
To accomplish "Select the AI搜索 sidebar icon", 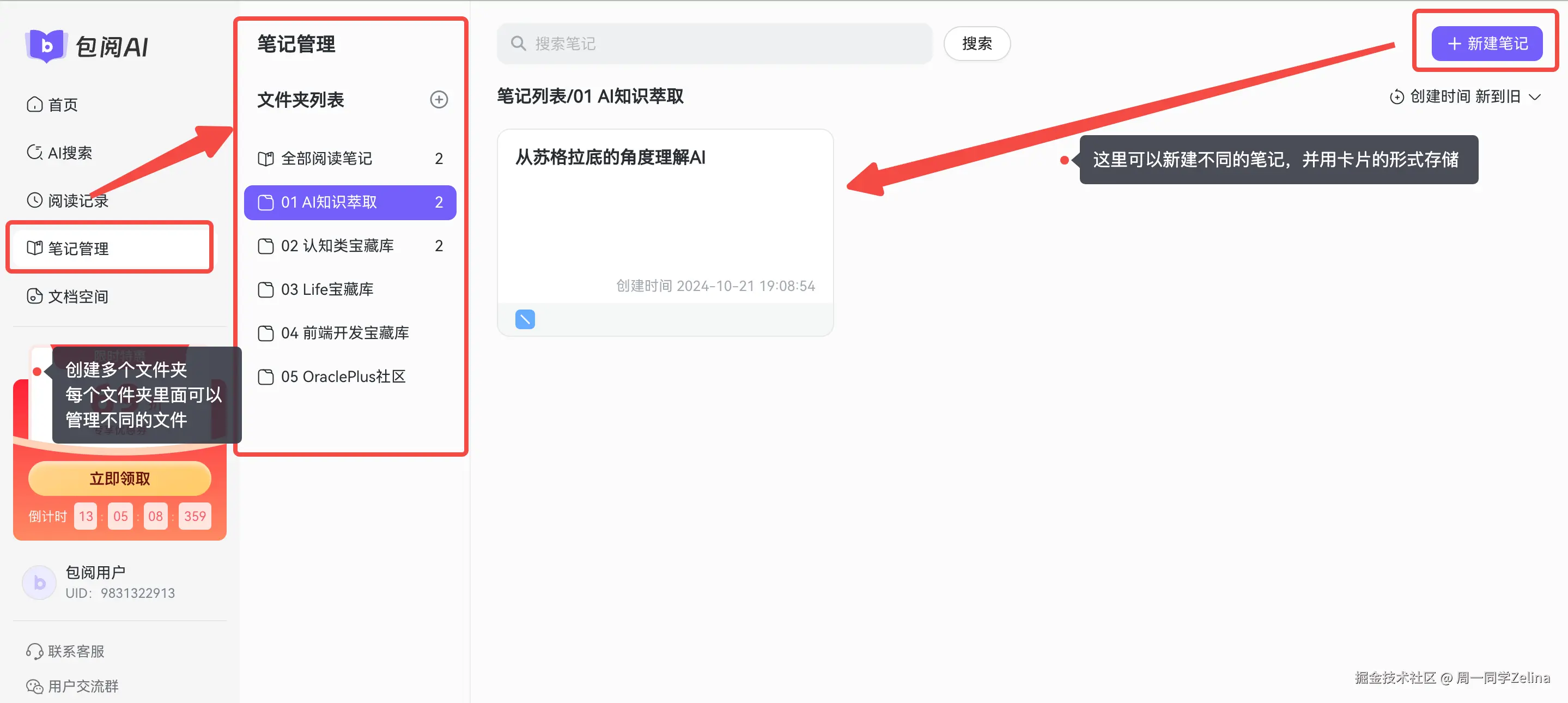I will click(x=35, y=152).
